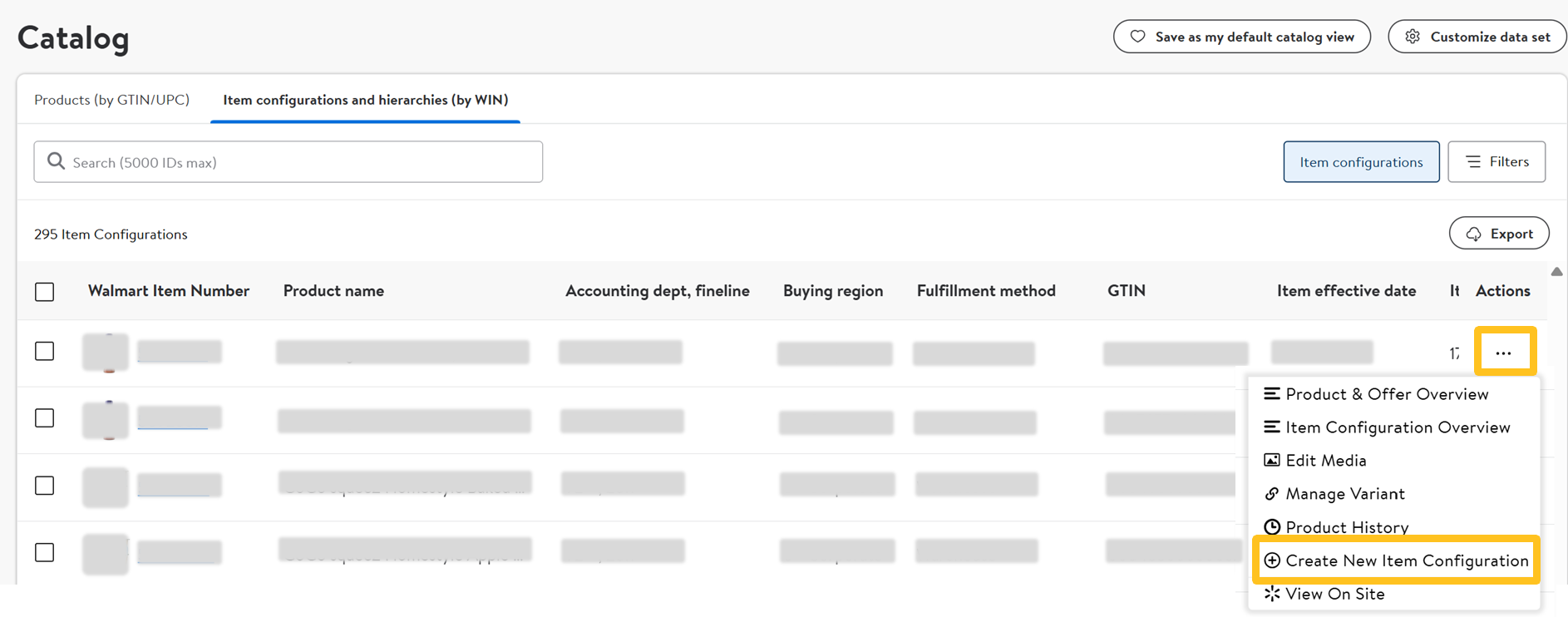This screenshot has height=617, width=1568.
Task: Click the gear icon for customizing data set
Action: tap(1413, 37)
